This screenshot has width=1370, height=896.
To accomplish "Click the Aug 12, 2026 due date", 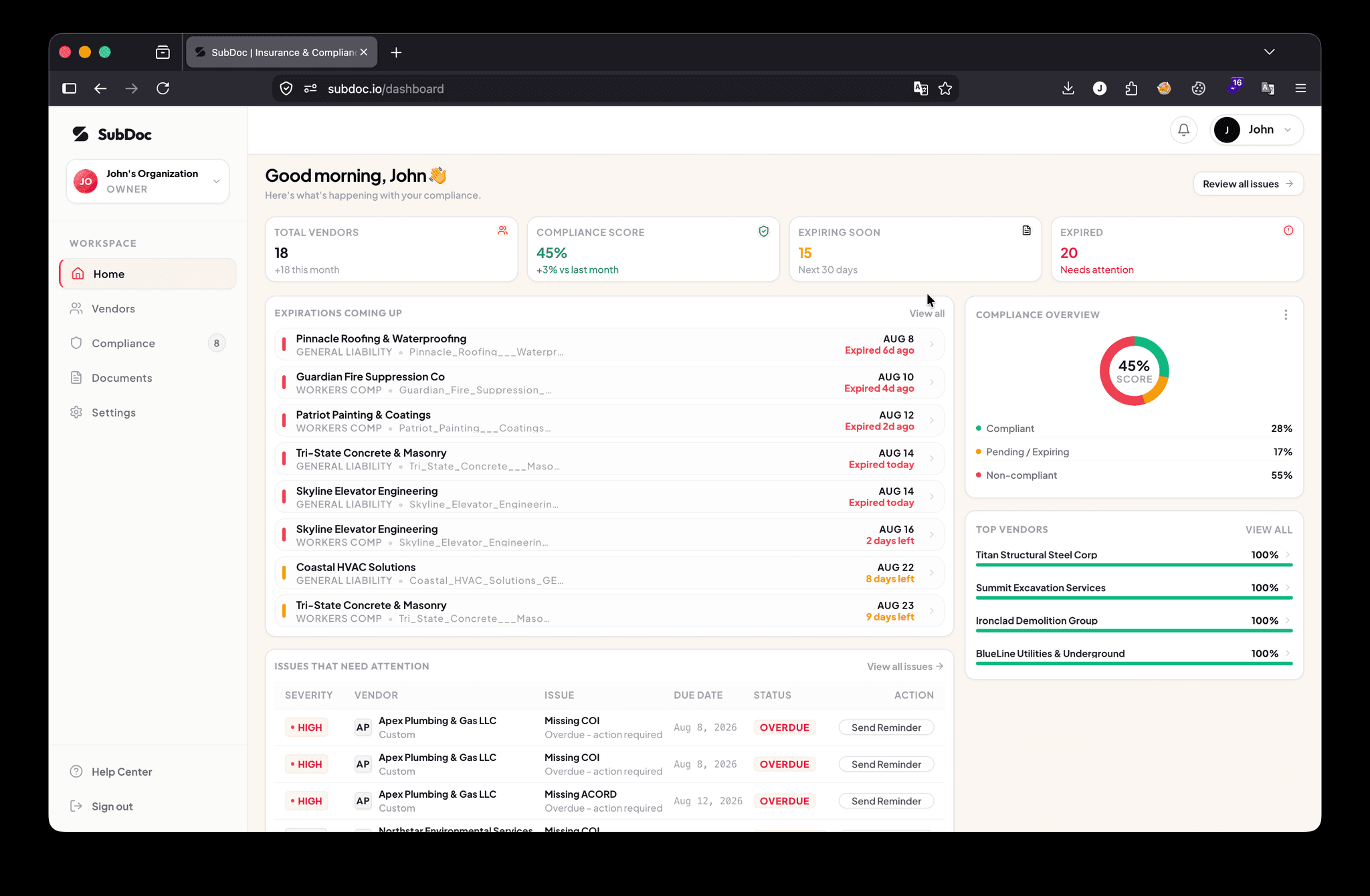I will point(708,801).
